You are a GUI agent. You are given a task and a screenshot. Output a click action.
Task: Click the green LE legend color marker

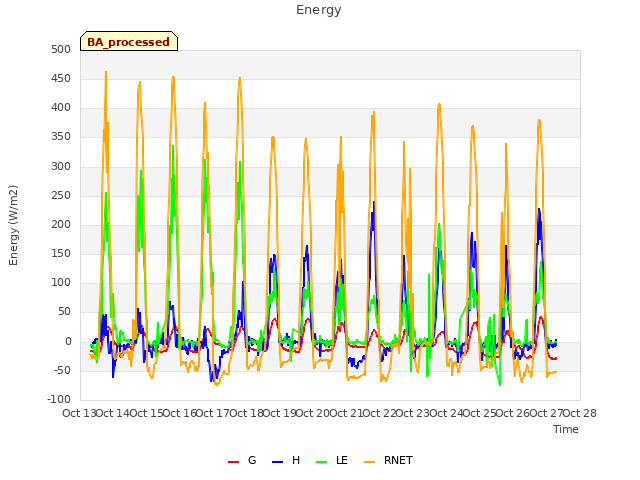[x=321, y=462]
